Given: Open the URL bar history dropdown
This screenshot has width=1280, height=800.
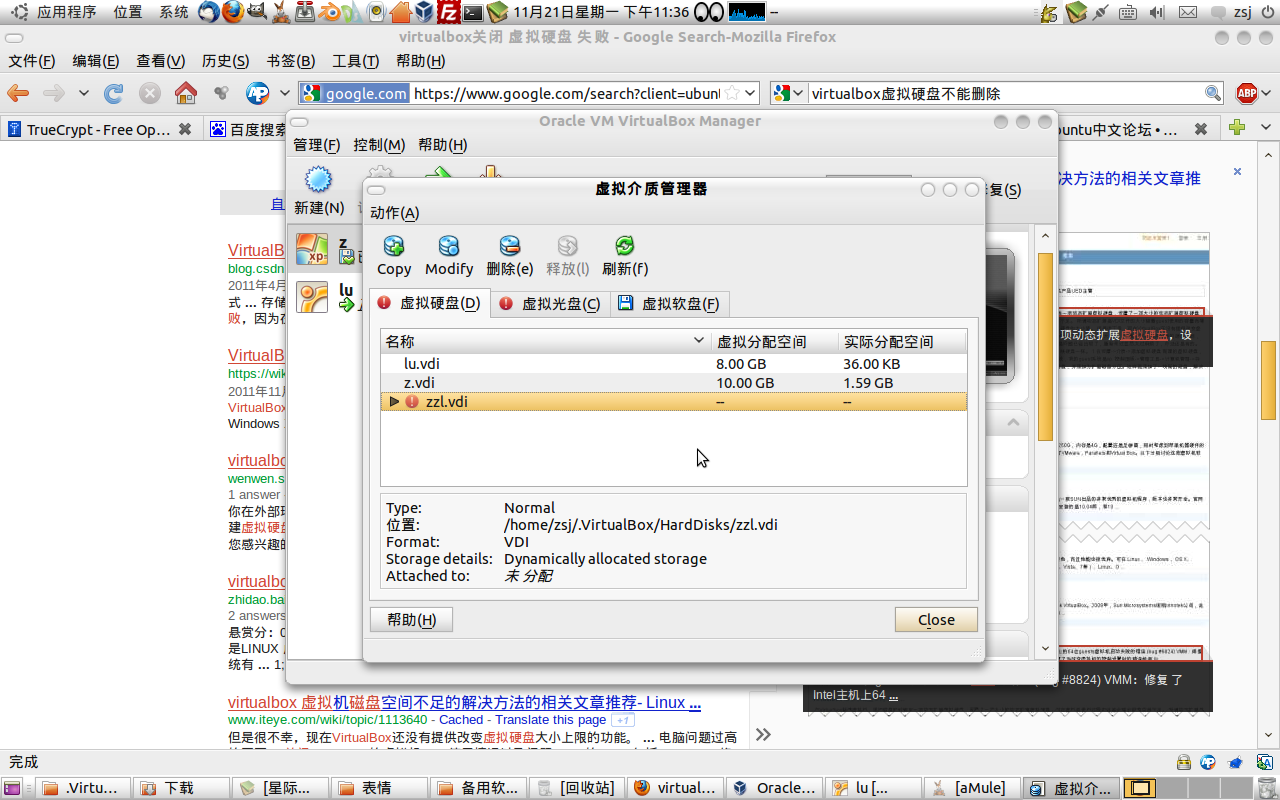Looking at the screenshot, I should point(750,93).
